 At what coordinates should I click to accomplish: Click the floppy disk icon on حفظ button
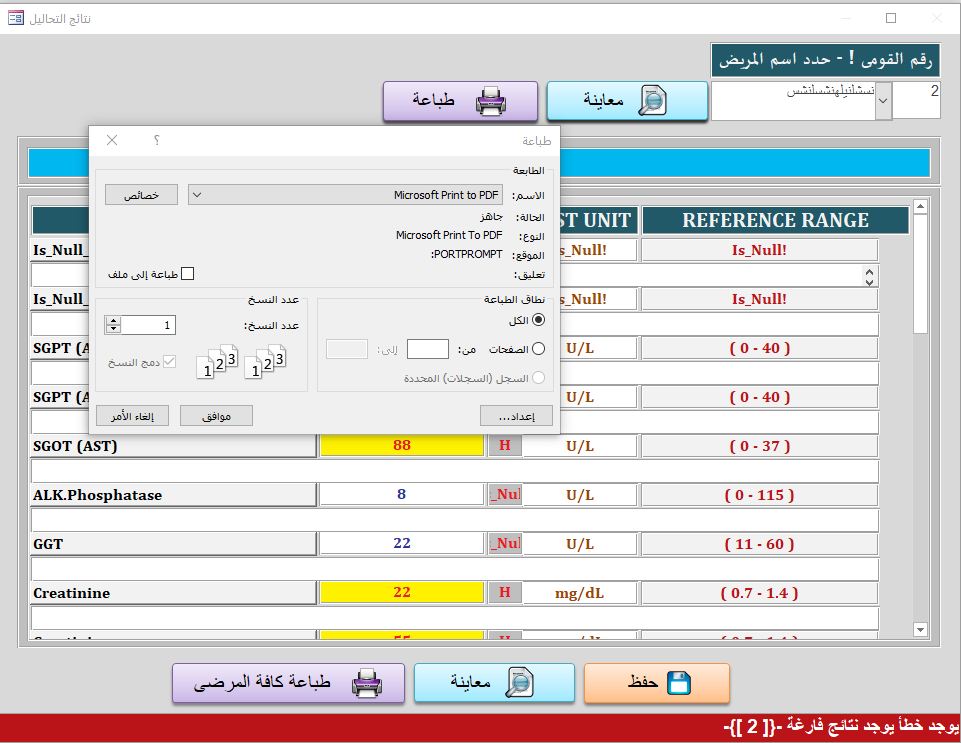coord(679,683)
